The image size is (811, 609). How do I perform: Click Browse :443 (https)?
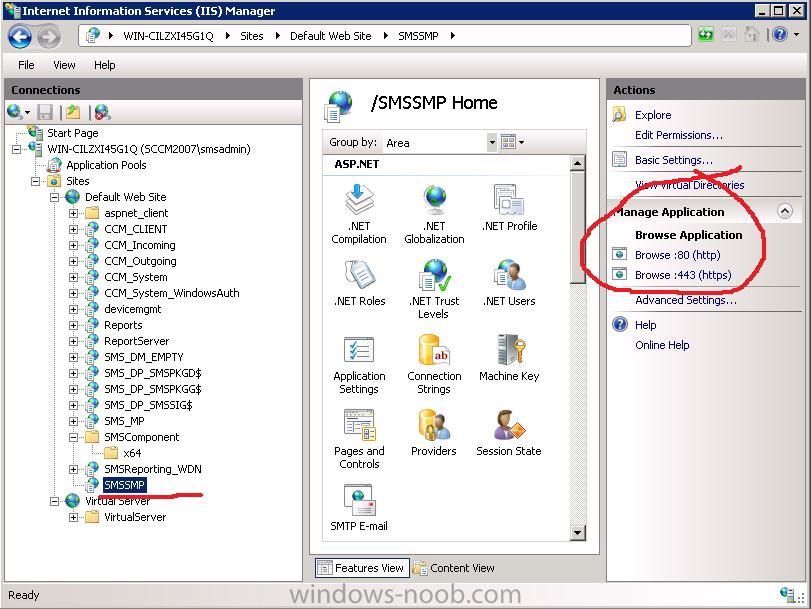tap(683, 275)
